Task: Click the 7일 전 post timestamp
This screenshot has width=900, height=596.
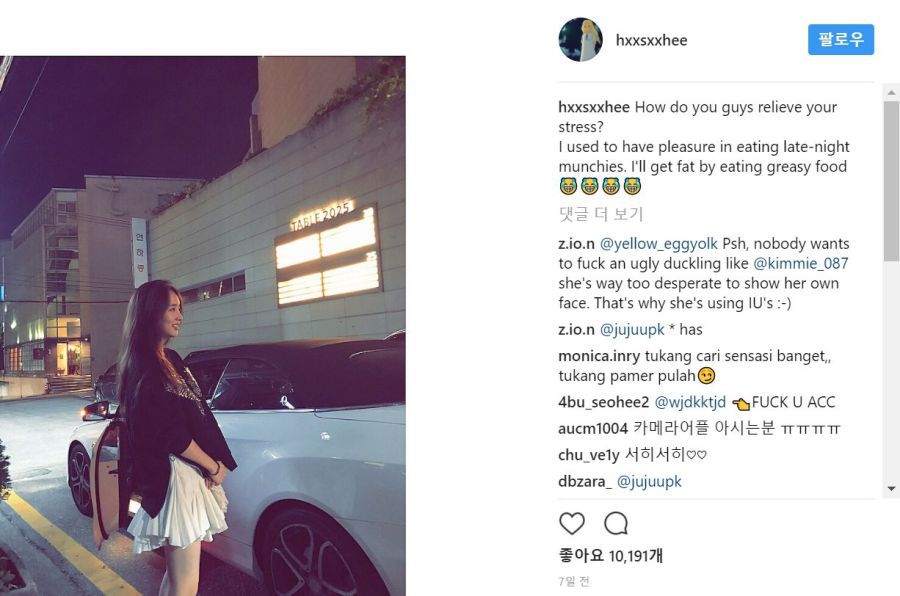Action: tap(573, 581)
